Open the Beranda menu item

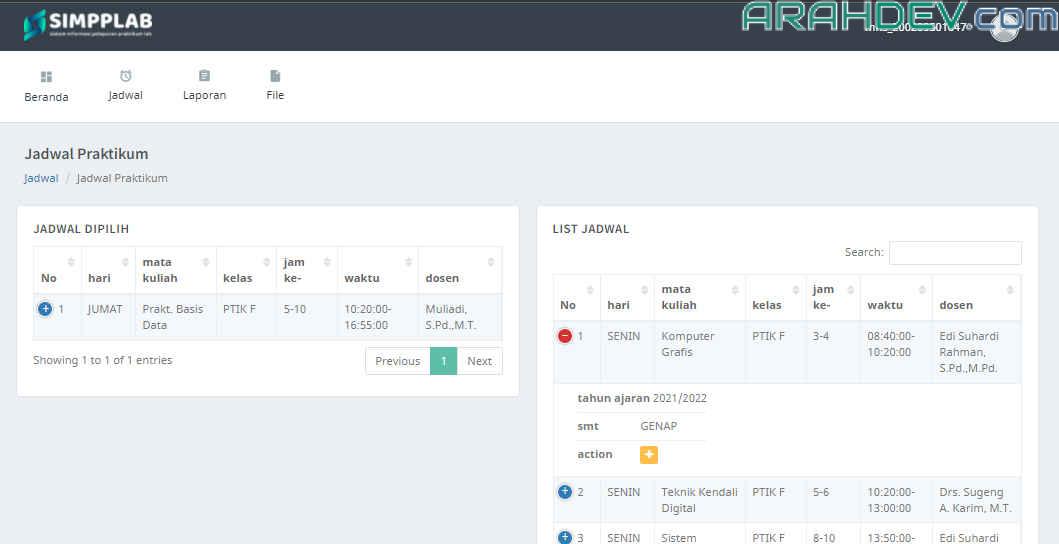46,97
